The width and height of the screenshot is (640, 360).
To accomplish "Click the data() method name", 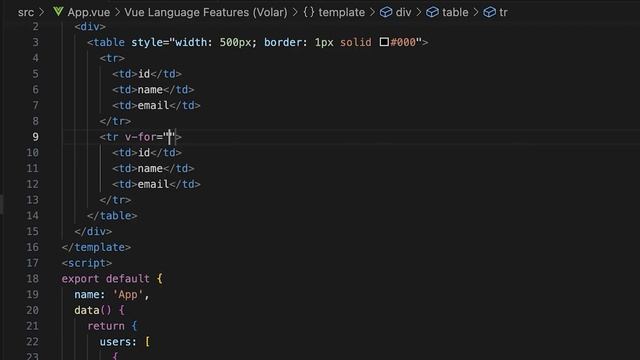I will [87, 310].
